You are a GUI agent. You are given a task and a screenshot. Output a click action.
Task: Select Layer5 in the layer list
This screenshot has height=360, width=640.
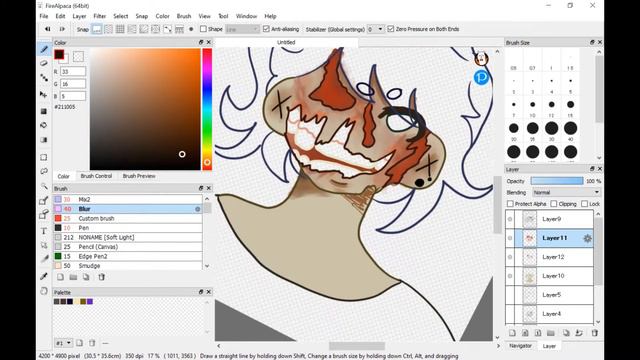549,295
